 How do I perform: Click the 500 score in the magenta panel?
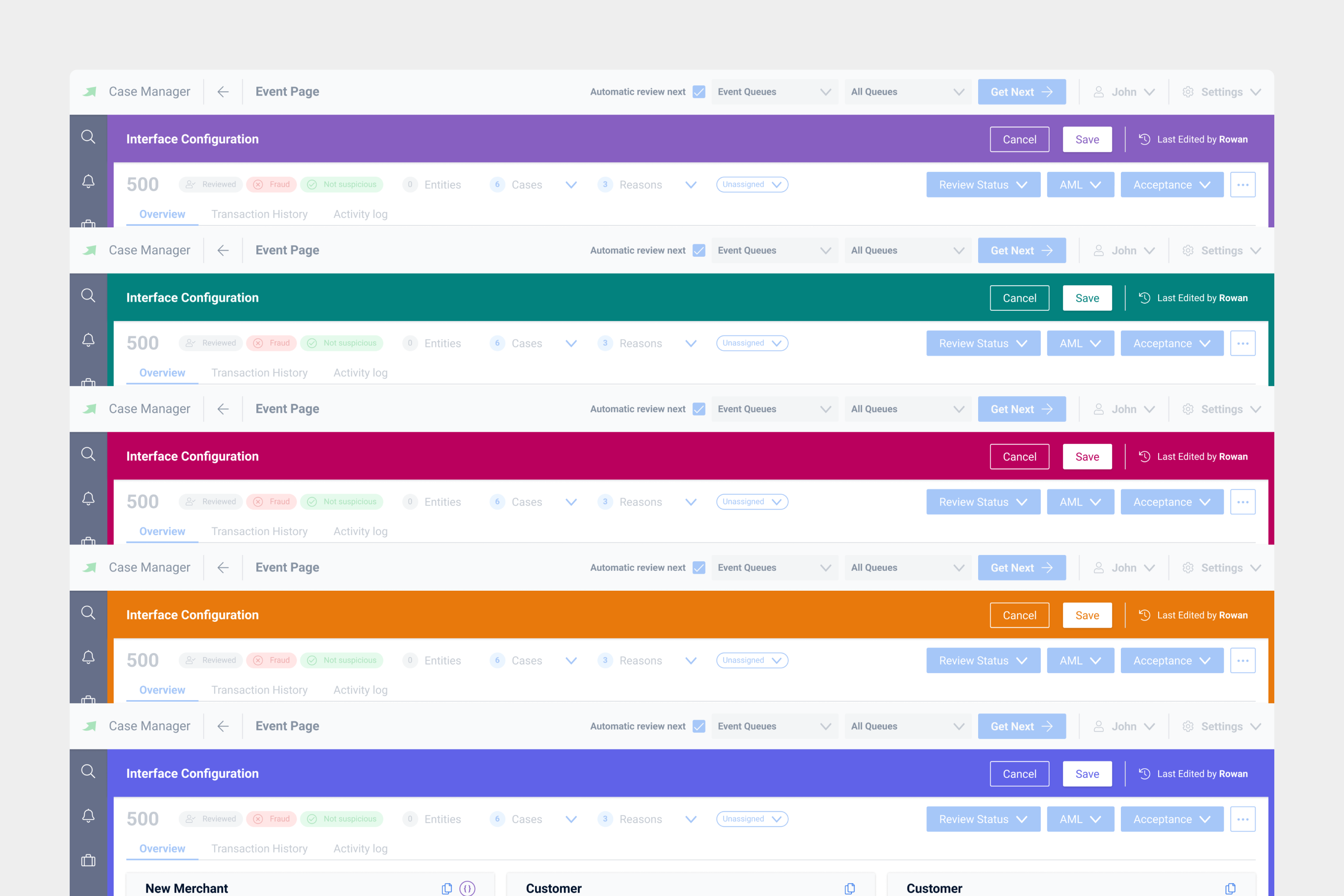143,502
